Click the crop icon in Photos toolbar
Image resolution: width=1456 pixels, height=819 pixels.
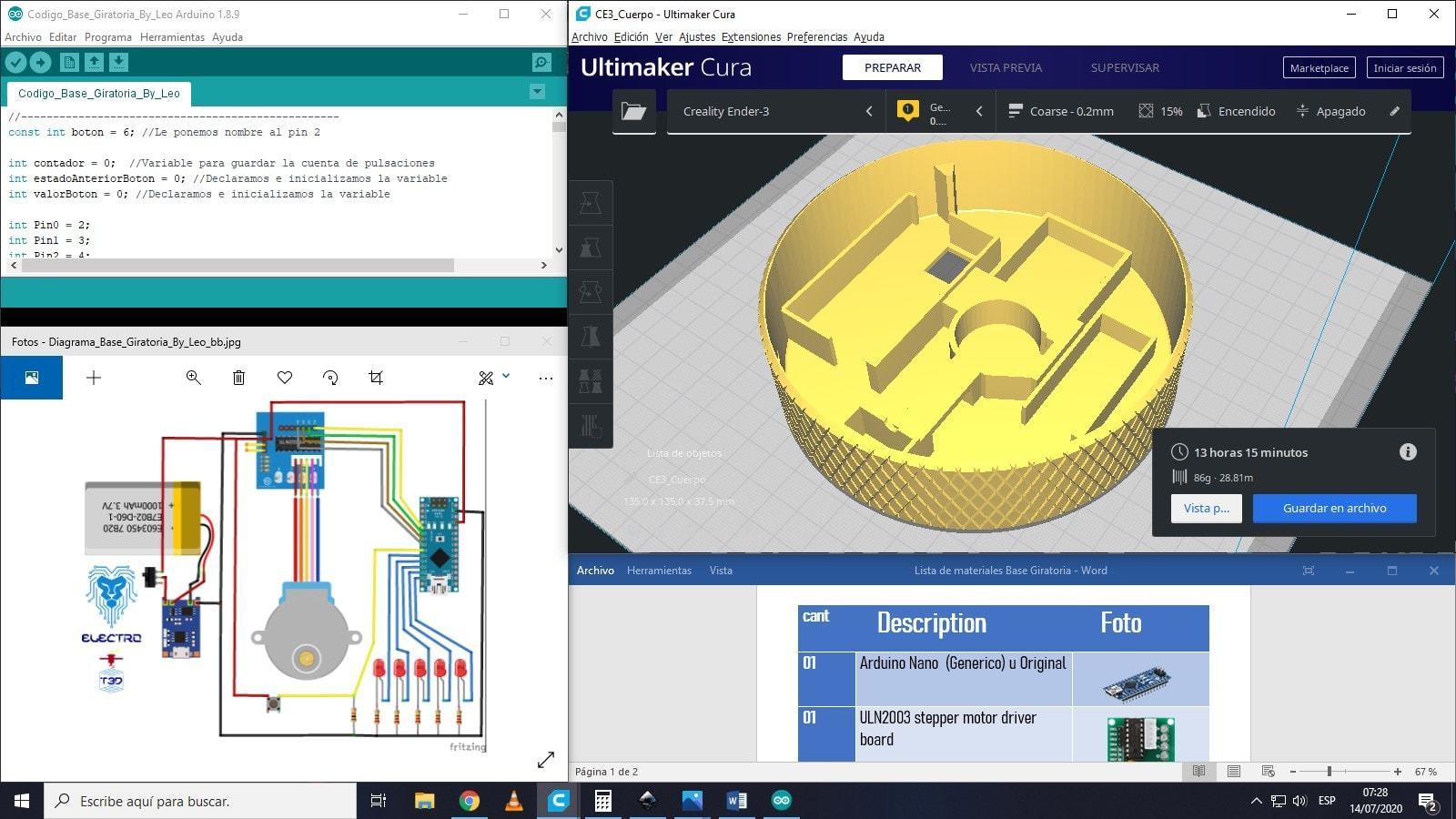(x=376, y=378)
